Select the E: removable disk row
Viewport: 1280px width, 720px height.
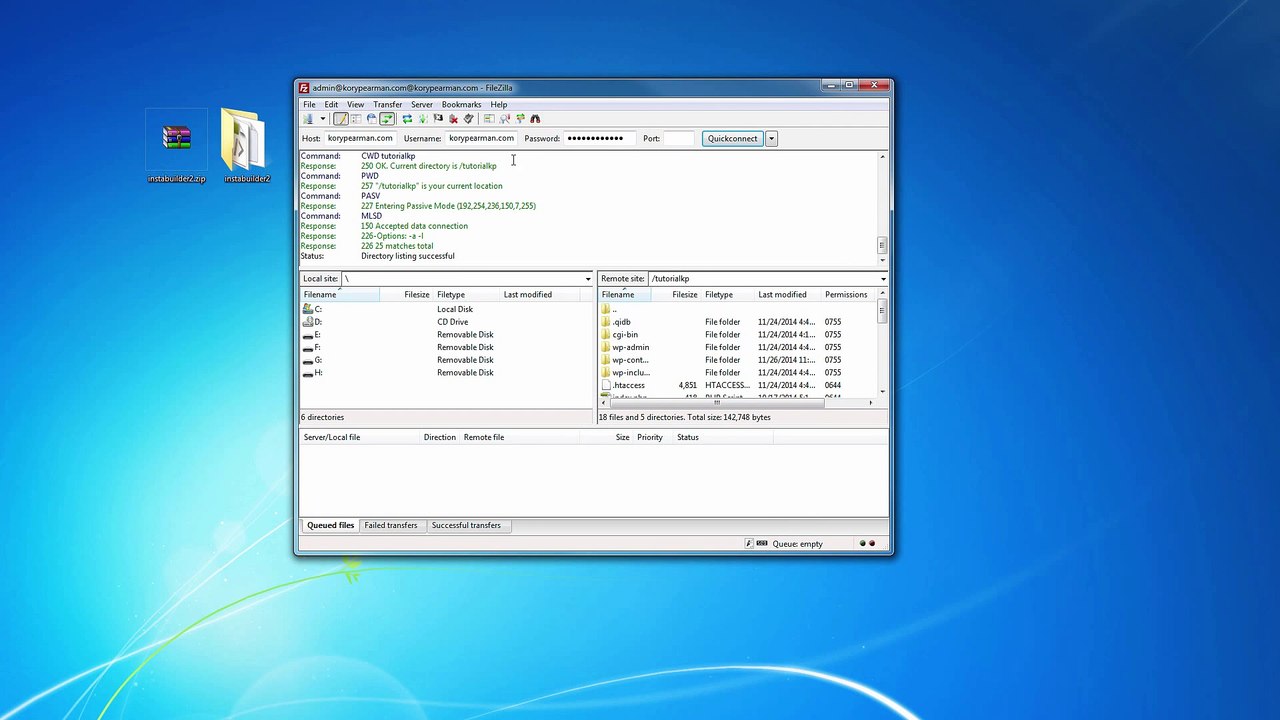tap(447, 335)
